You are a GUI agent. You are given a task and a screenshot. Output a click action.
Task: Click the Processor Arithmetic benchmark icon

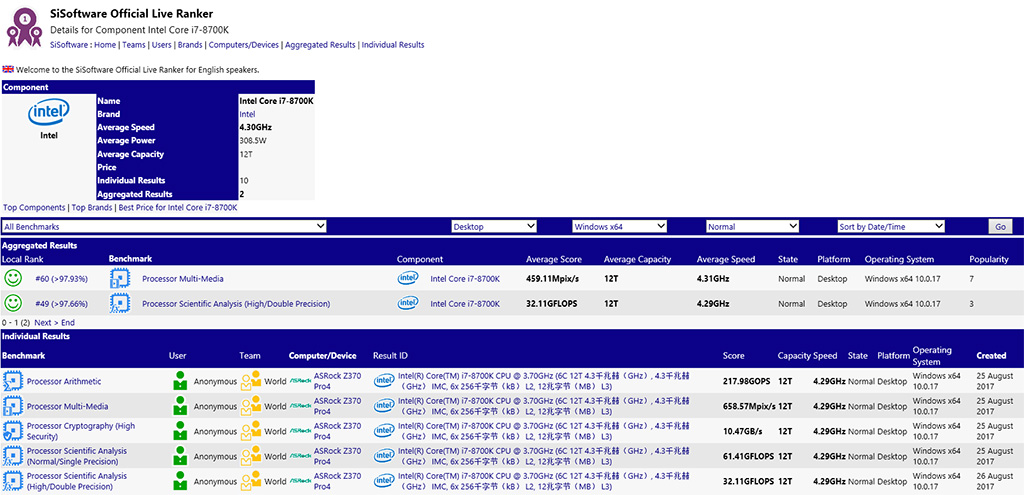click(12, 381)
